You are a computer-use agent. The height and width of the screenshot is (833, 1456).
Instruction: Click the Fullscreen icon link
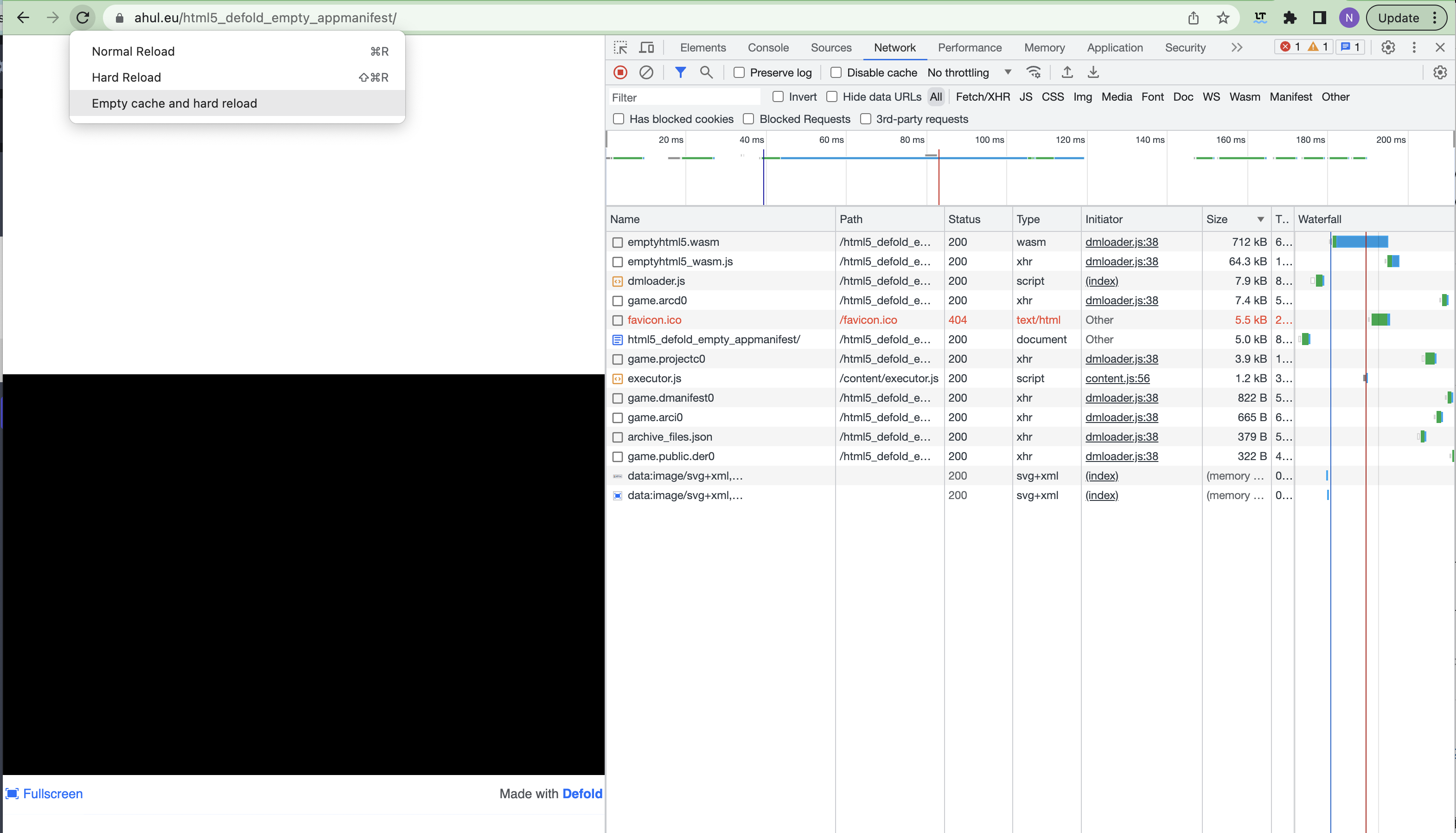[44, 794]
